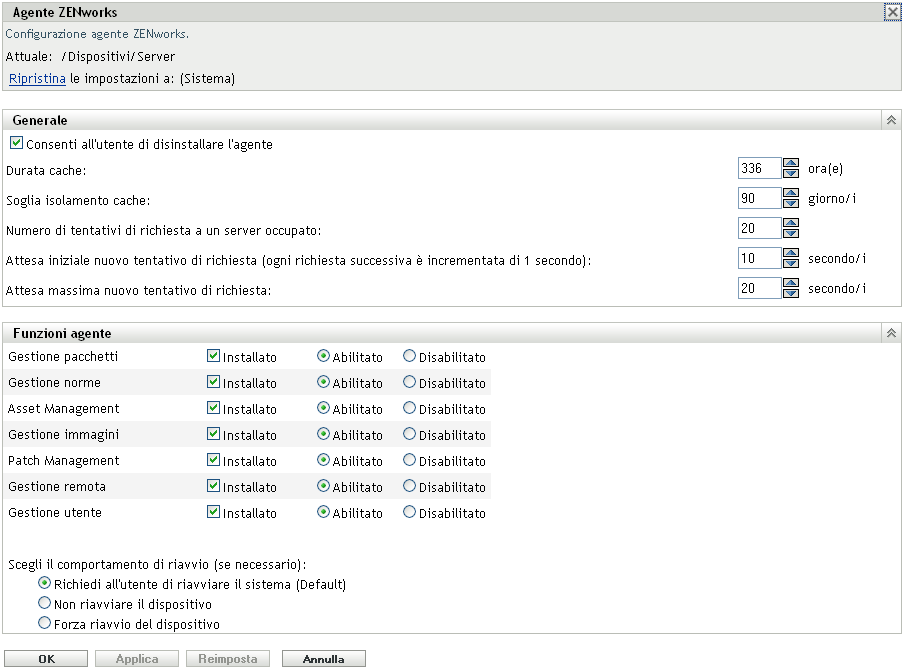The image size is (906, 672).
Task: Close the Agente ZENworks panel
Action: coord(893,12)
